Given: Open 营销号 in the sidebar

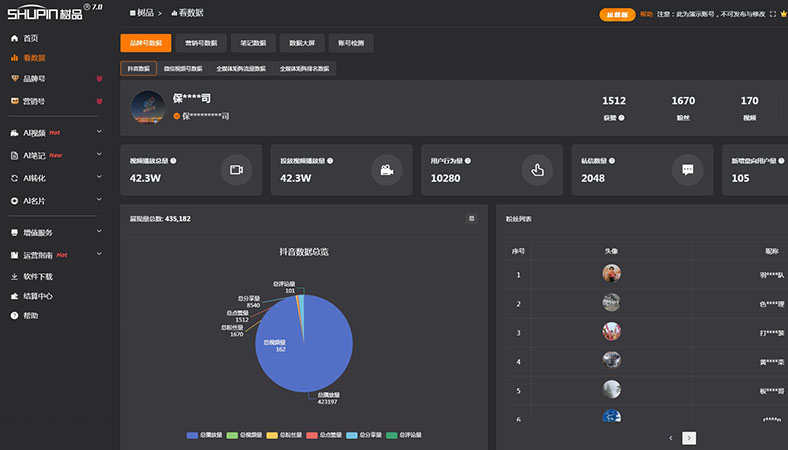Looking at the screenshot, I should (28, 101).
